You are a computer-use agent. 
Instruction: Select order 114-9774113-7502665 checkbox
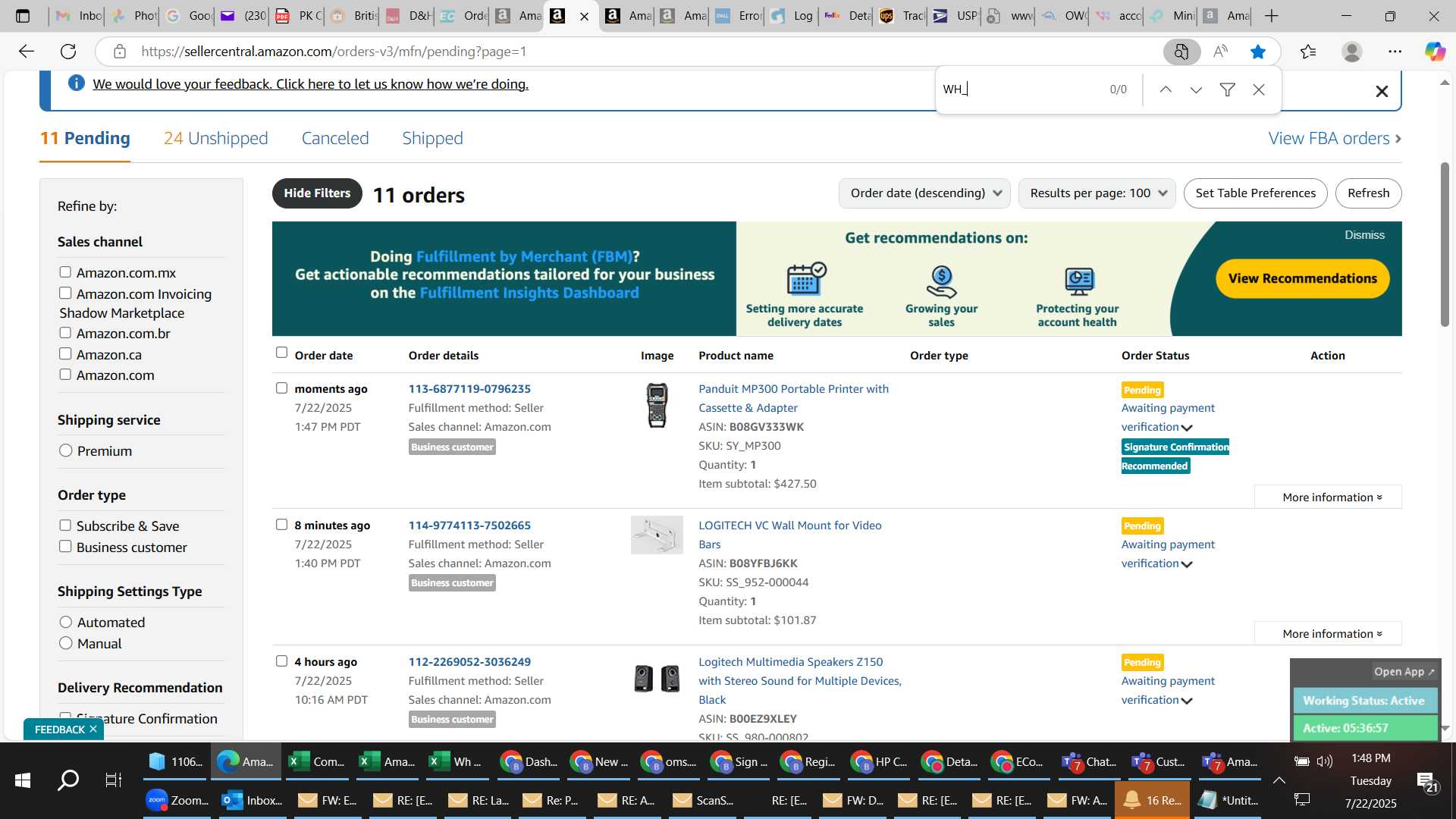pos(281,525)
